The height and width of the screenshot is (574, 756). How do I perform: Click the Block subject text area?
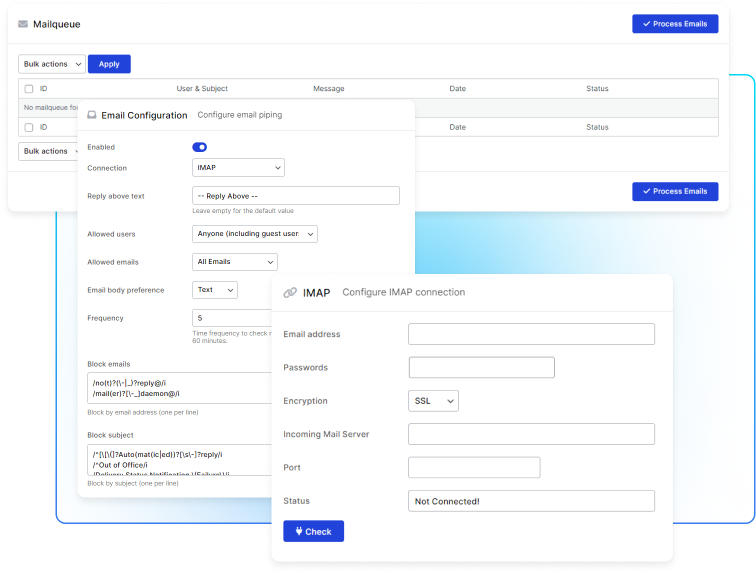tap(179, 460)
